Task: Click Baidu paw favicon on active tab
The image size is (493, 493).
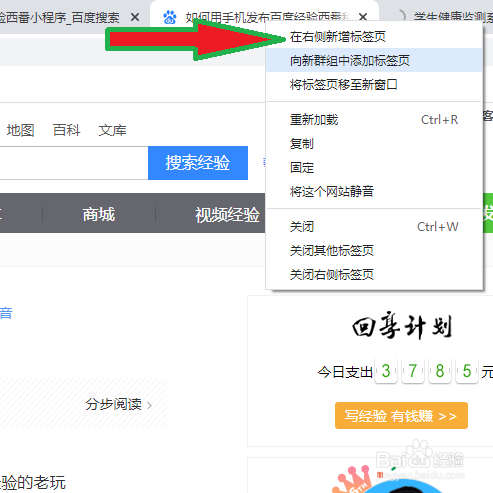Action: point(170,17)
